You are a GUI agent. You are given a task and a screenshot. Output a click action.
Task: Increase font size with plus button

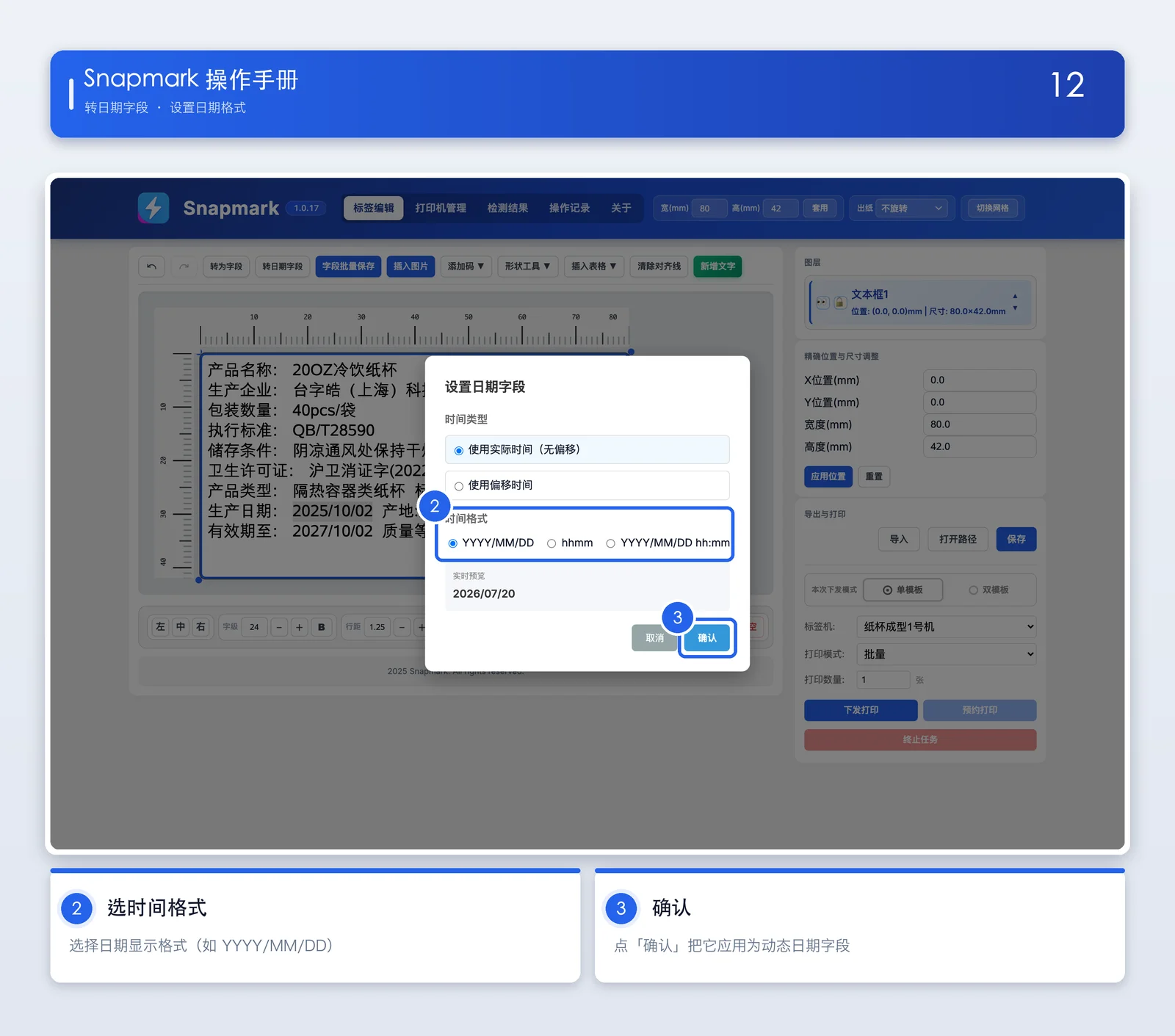(x=299, y=627)
